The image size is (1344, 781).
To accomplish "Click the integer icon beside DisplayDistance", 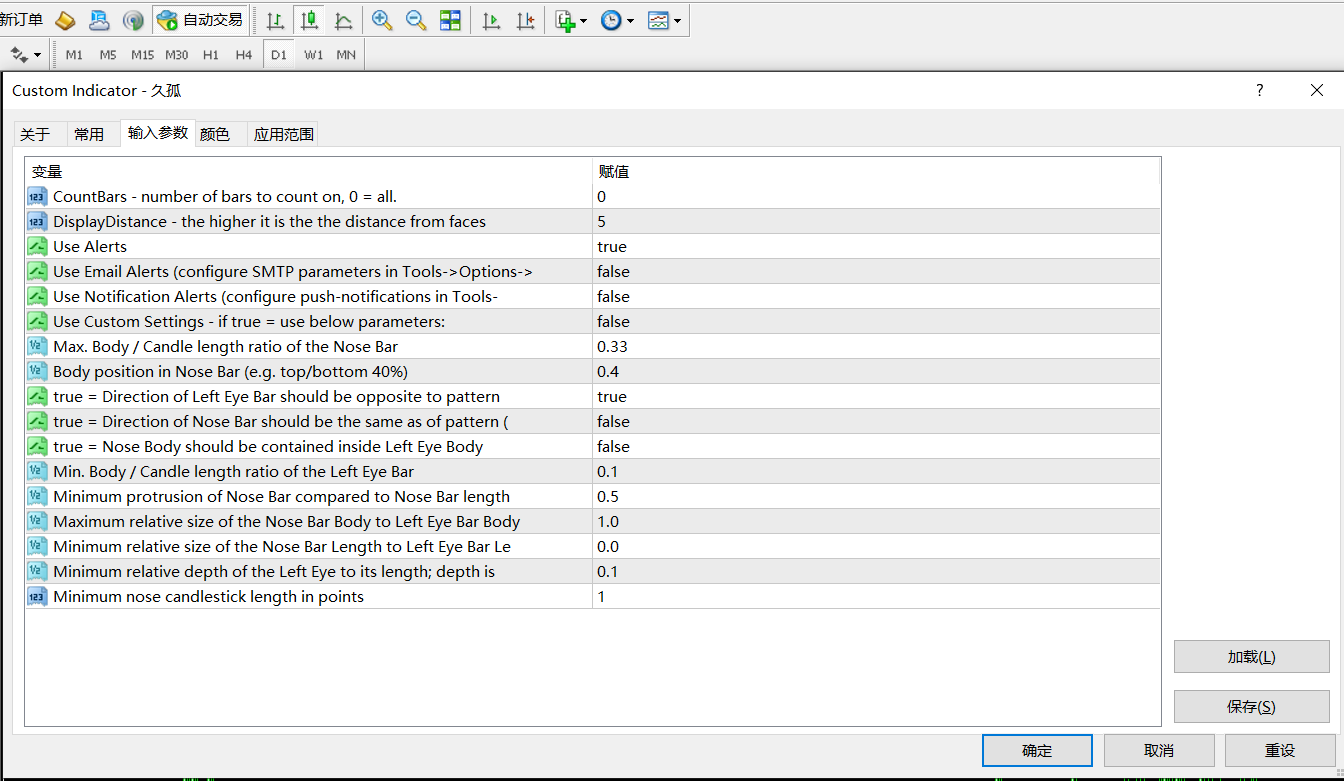I will [37, 221].
